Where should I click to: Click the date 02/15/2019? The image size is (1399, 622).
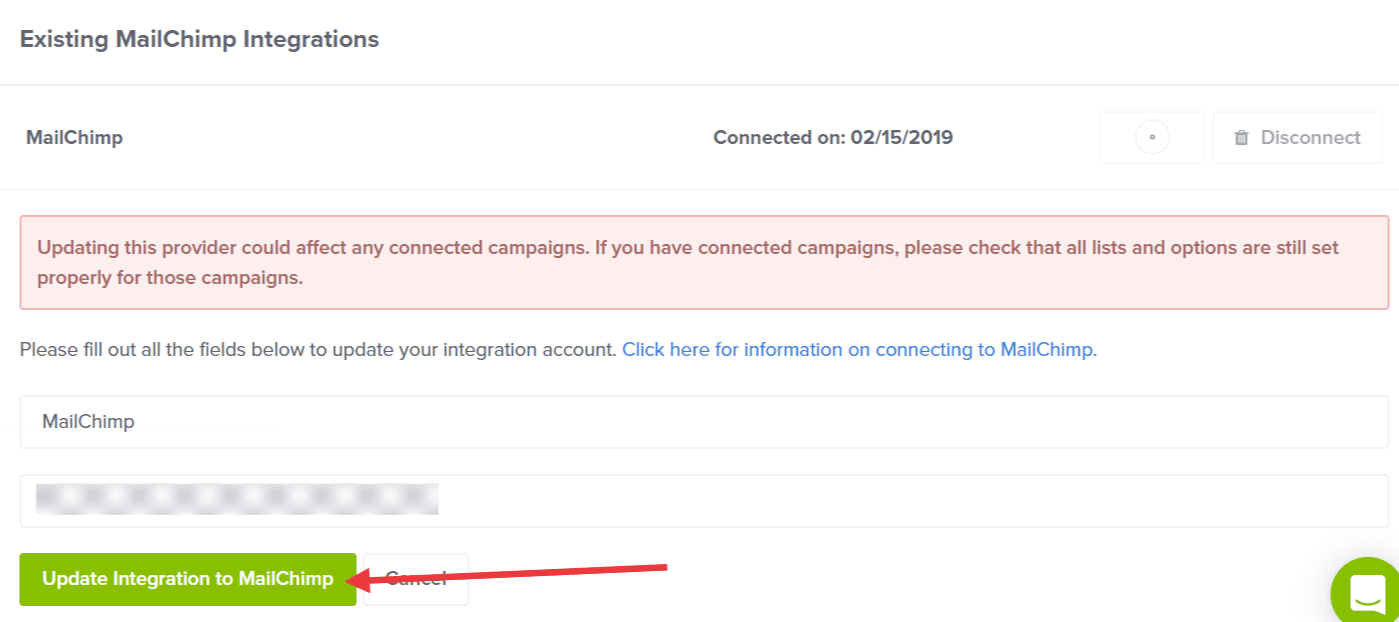pyautogui.click(x=902, y=138)
